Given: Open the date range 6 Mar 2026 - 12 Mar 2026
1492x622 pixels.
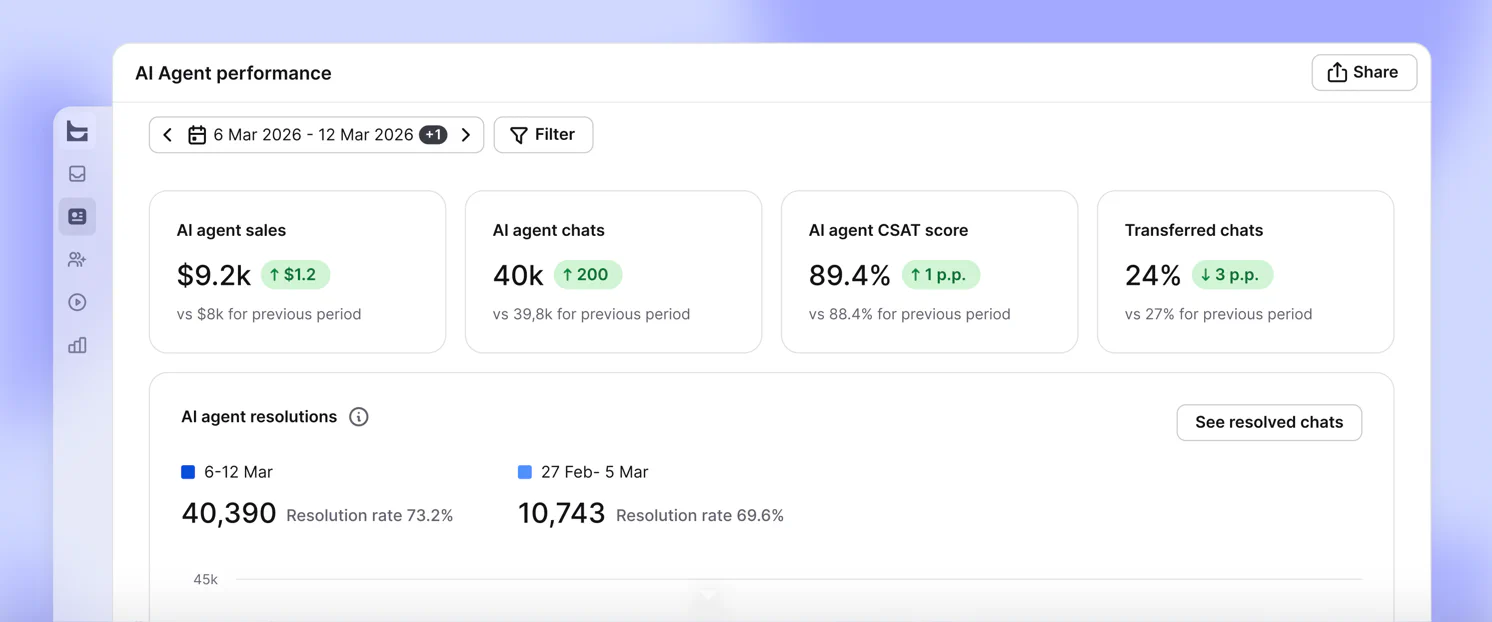Looking at the screenshot, I should click(x=316, y=135).
